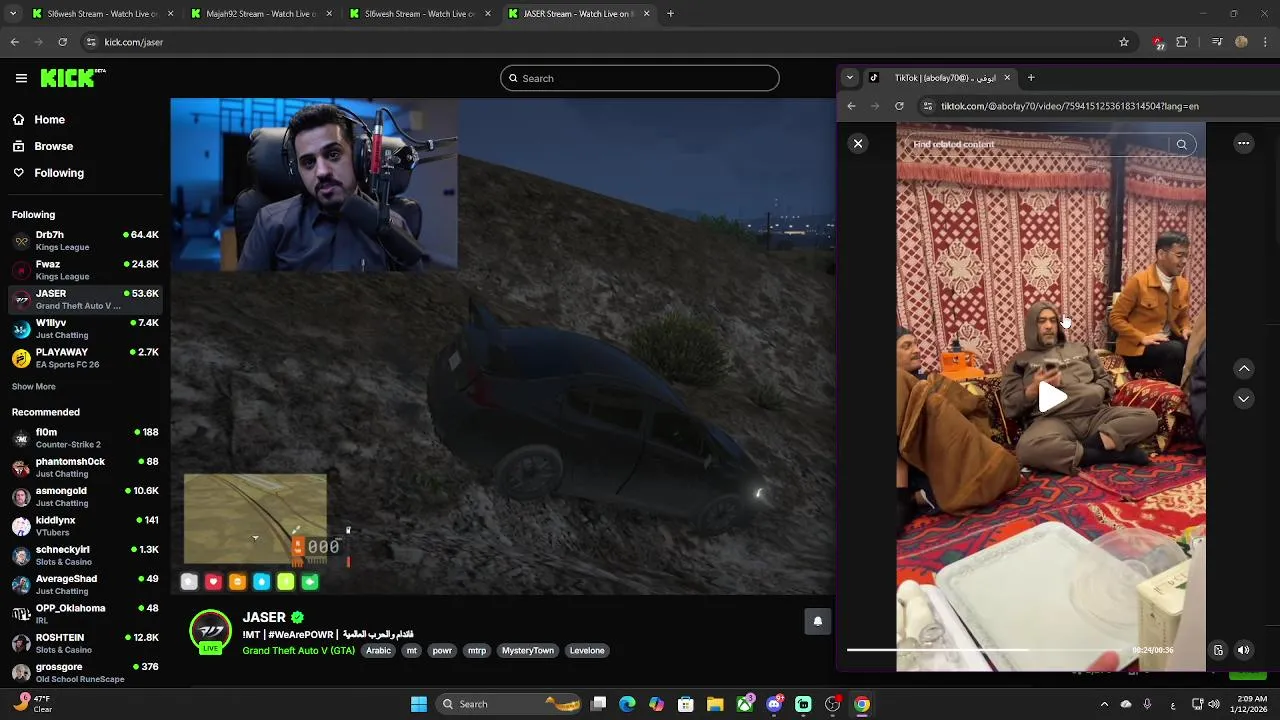Open W1llyv channel in sidebar
The height and width of the screenshot is (720, 1280).
85,329
